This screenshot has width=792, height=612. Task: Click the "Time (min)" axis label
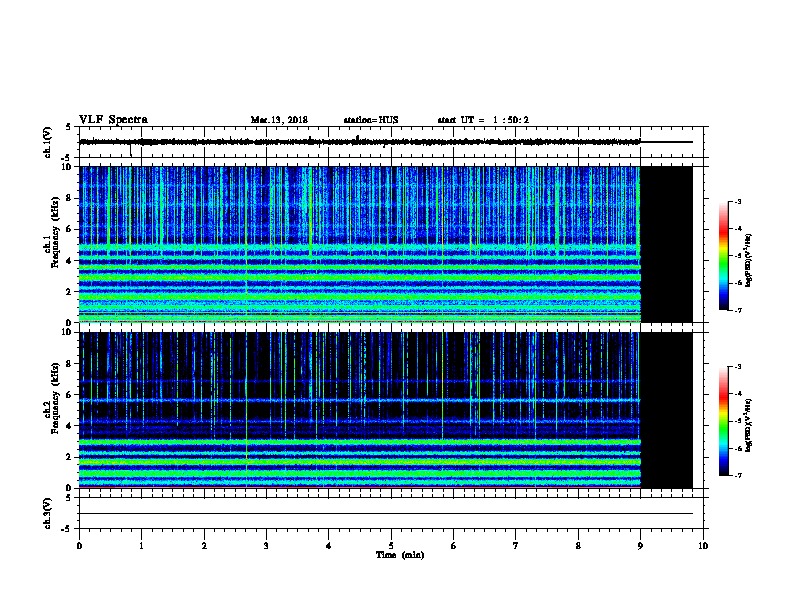(400, 555)
